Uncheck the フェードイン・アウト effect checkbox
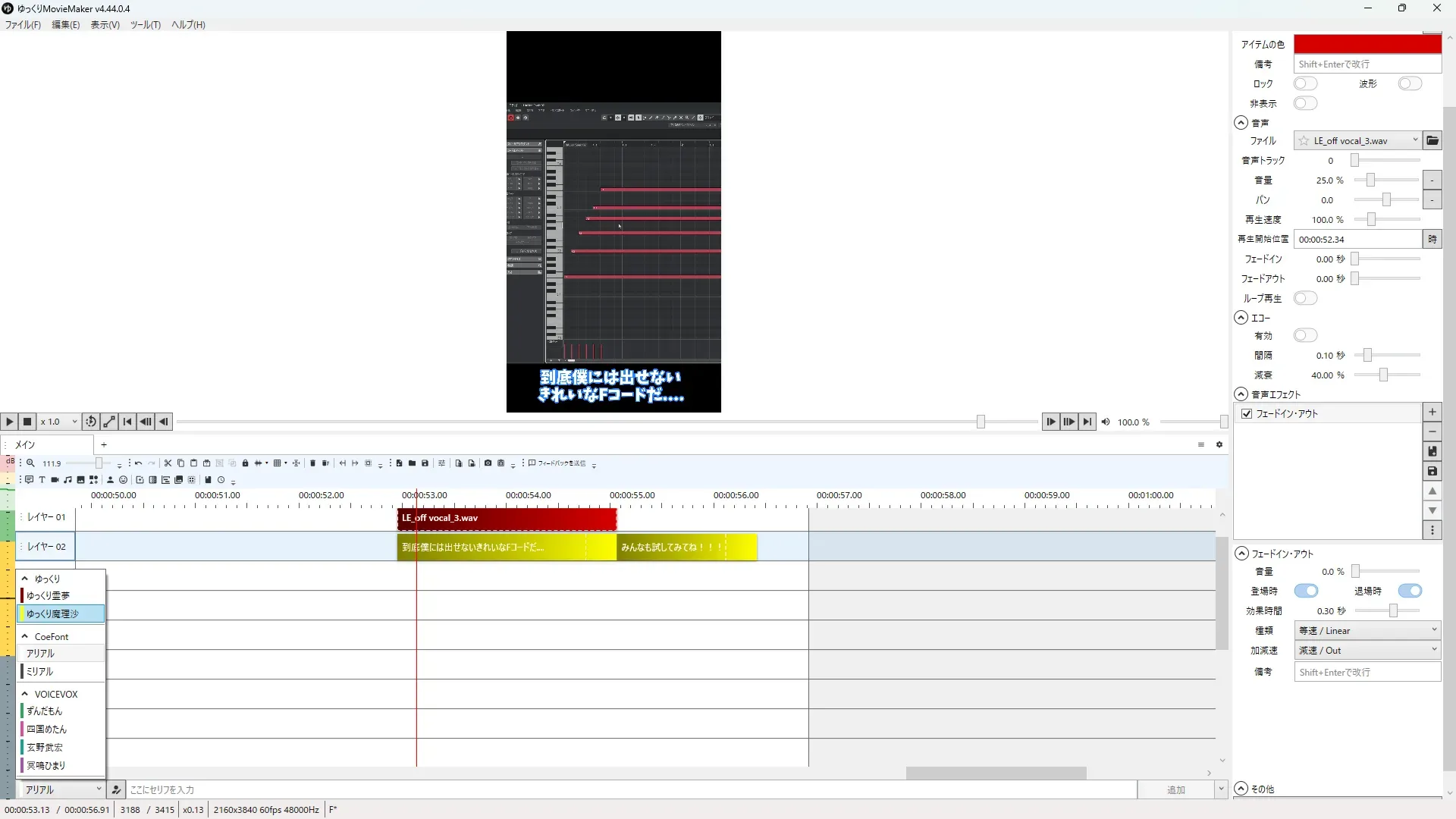The height and width of the screenshot is (819, 1456). [x=1247, y=414]
